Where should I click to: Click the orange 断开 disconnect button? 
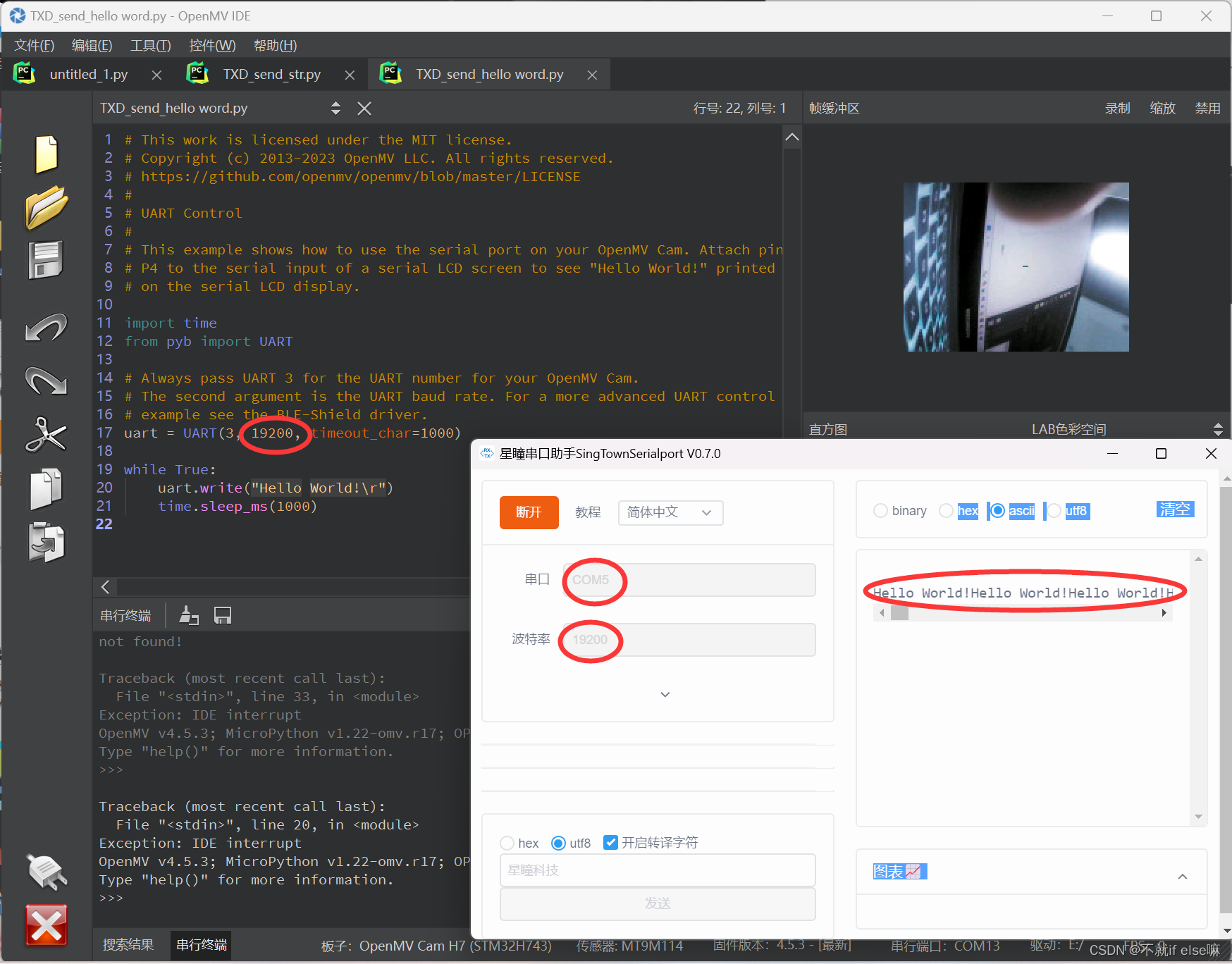pos(529,512)
